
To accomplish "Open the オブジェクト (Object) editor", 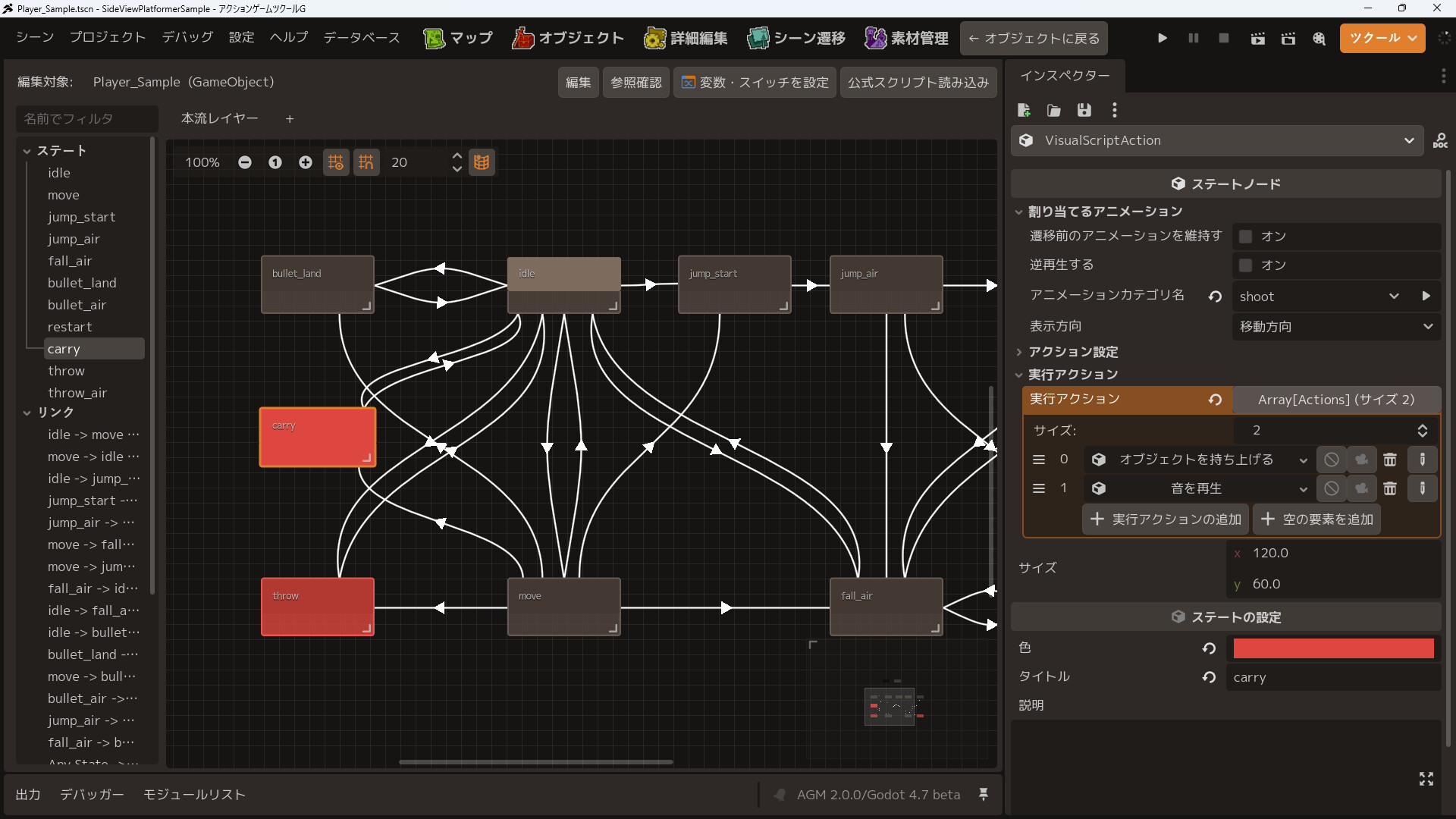I will 568,38.
